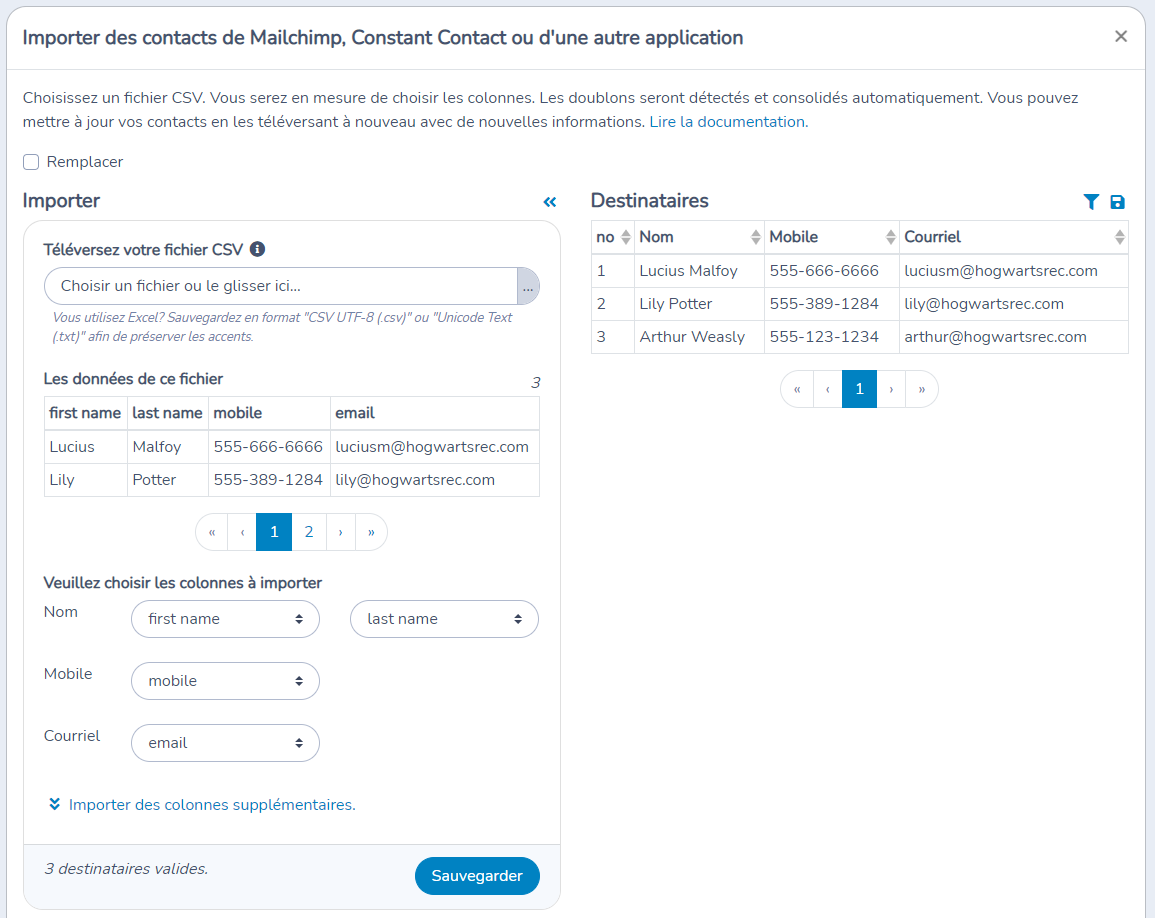
Task: Select page 1 of file data preview
Action: (274, 532)
